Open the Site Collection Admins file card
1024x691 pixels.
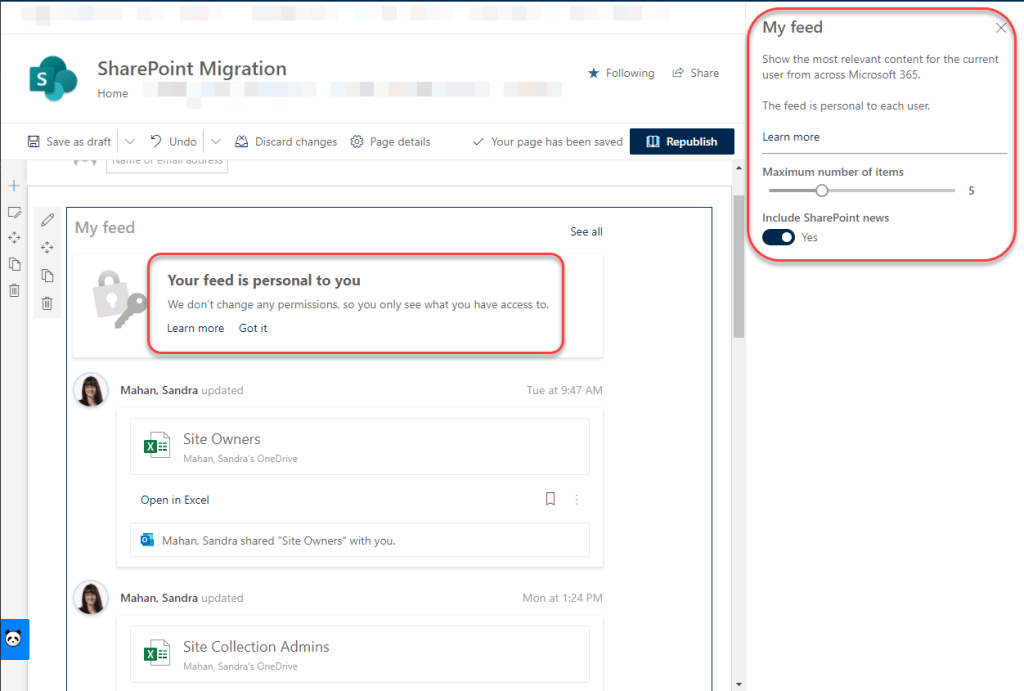359,654
